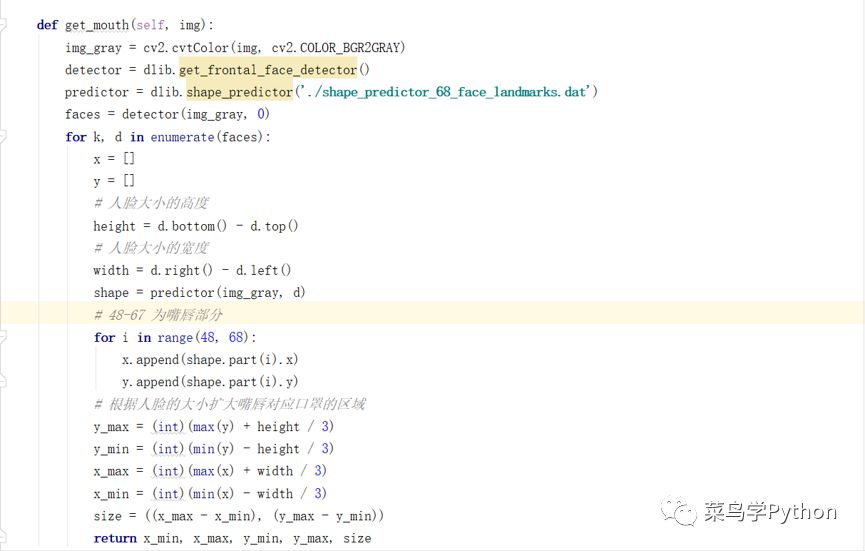Click highlighted get_frontal_face_detector call
Screen dimensions: 865x551
(x=268, y=70)
